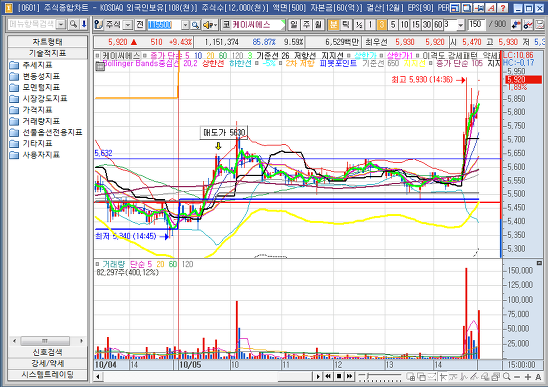548x387 pixels.
Task: Click the red letter A font icon
Action: [x=492, y=8]
